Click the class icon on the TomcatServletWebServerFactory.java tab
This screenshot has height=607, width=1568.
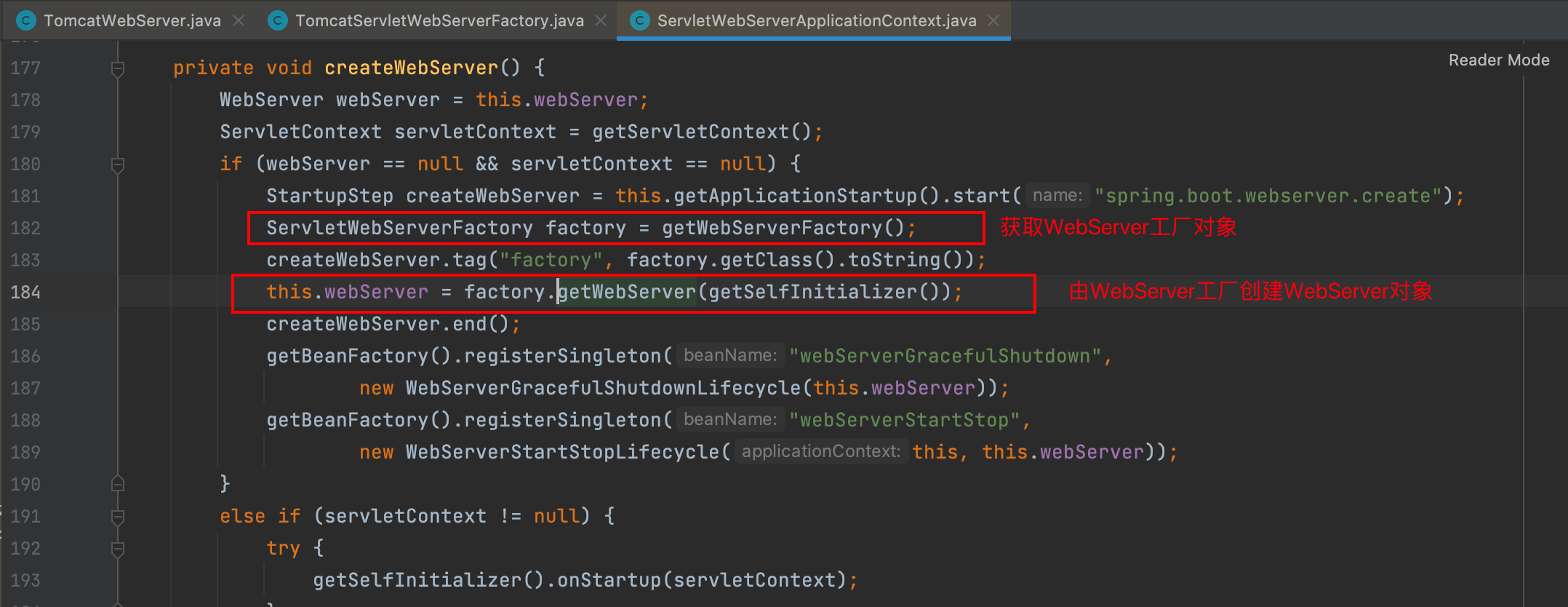click(x=278, y=20)
